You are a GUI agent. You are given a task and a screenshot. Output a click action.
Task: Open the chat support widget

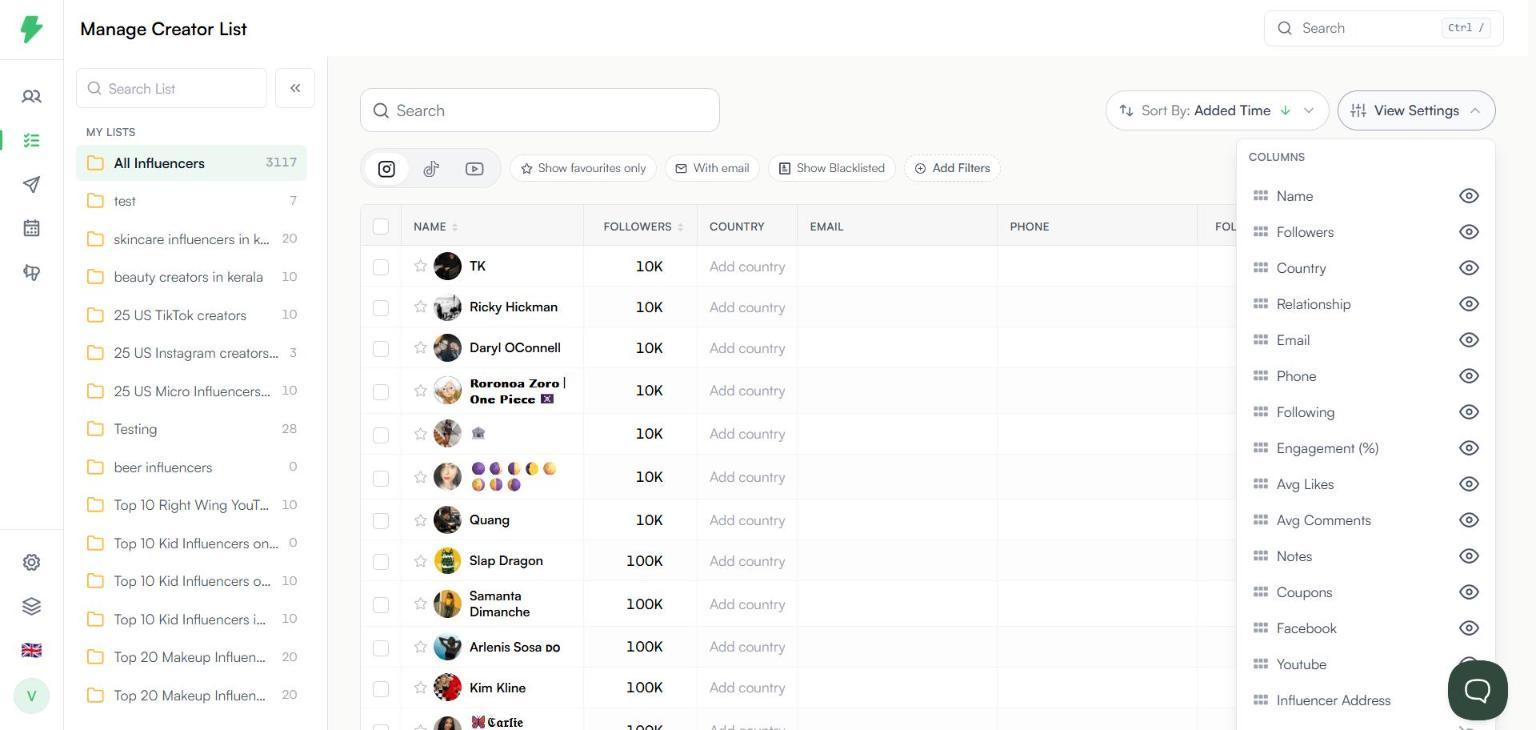1477,690
